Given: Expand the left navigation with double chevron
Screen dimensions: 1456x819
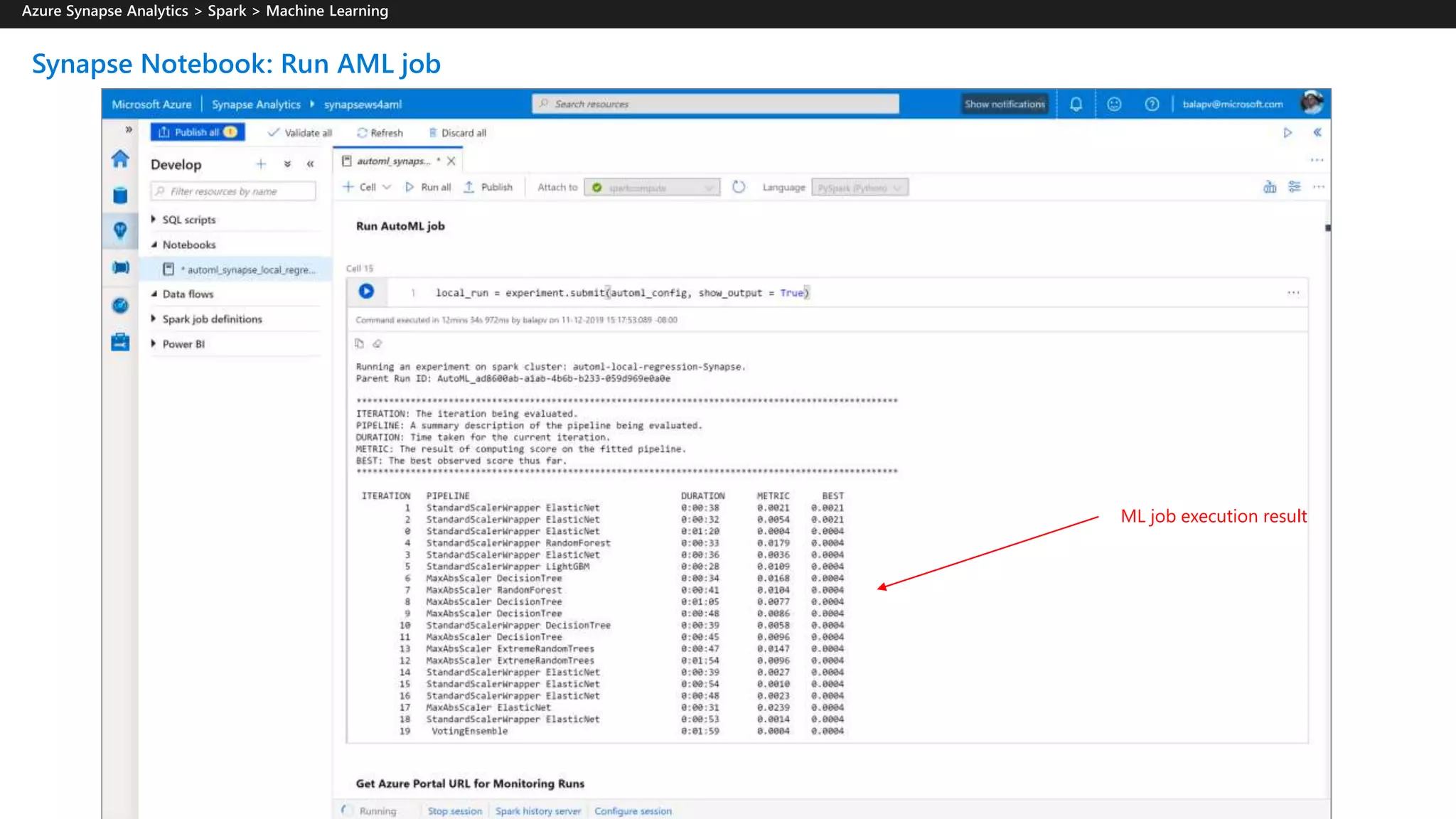Looking at the screenshot, I should (x=129, y=129).
